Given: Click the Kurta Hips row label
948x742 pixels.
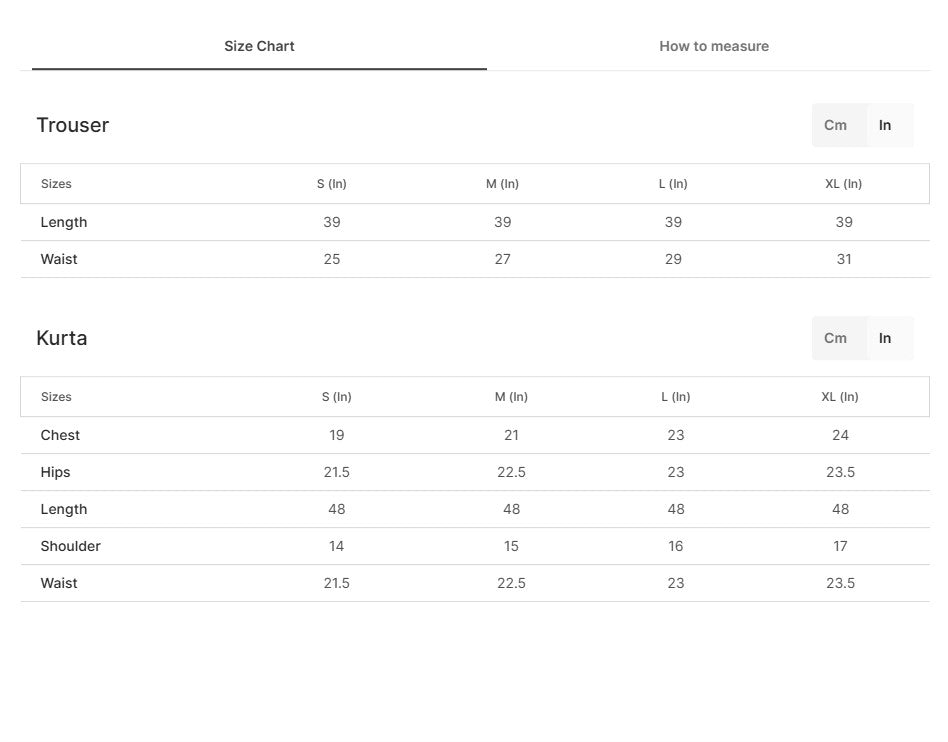Looking at the screenshot, I should (x=55, y=473).
